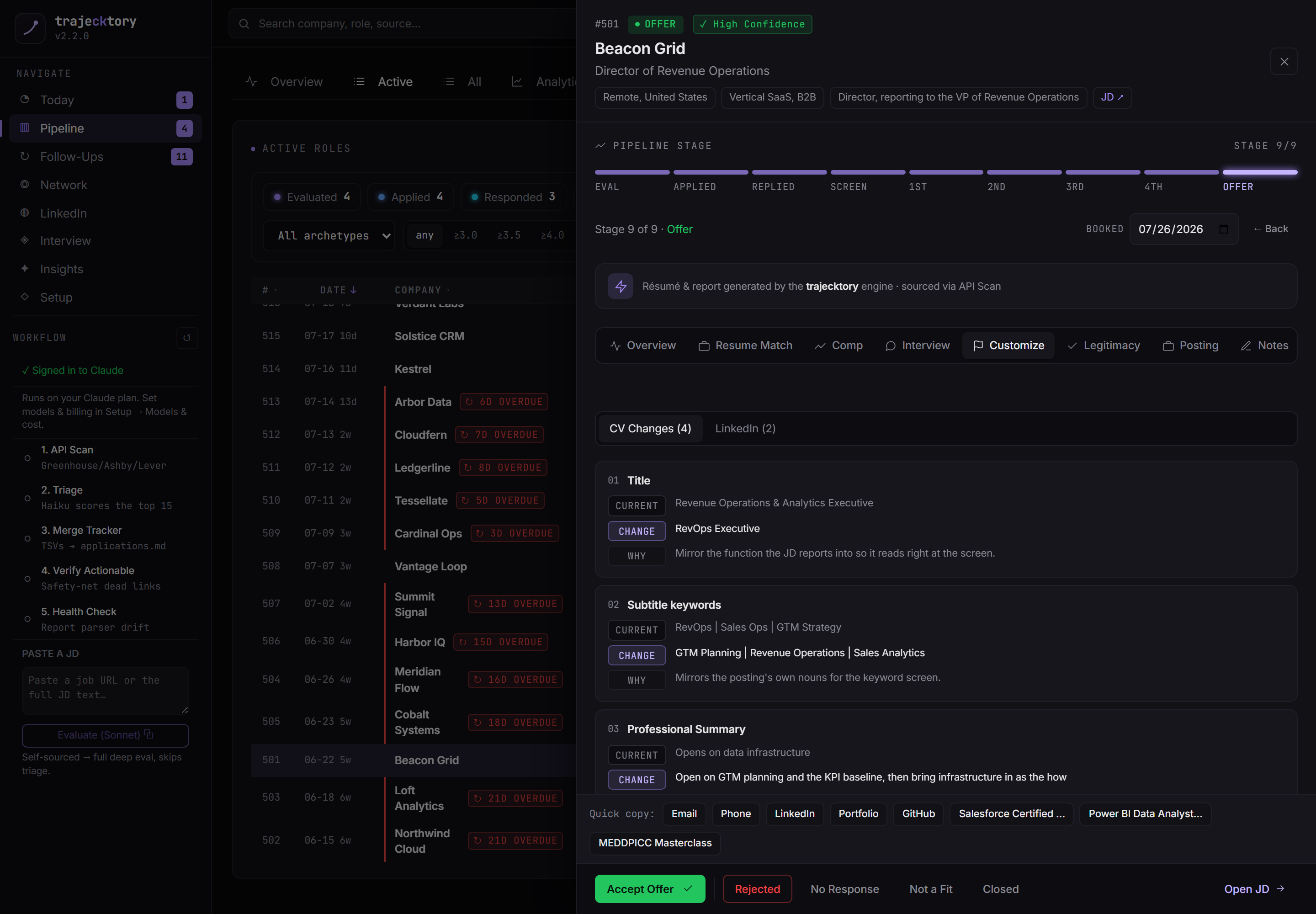The height and width of the screenshot is (914, 1316).
Task: Switch to the All tab
Action: tap(463, 82)
